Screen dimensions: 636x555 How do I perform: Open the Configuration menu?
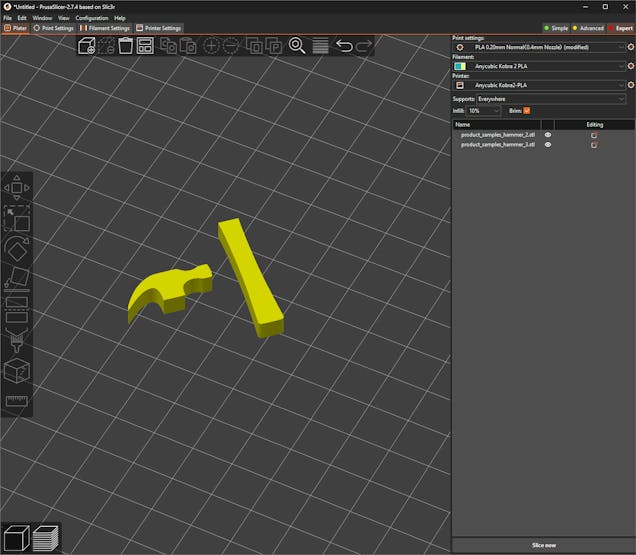pos(92,18)
